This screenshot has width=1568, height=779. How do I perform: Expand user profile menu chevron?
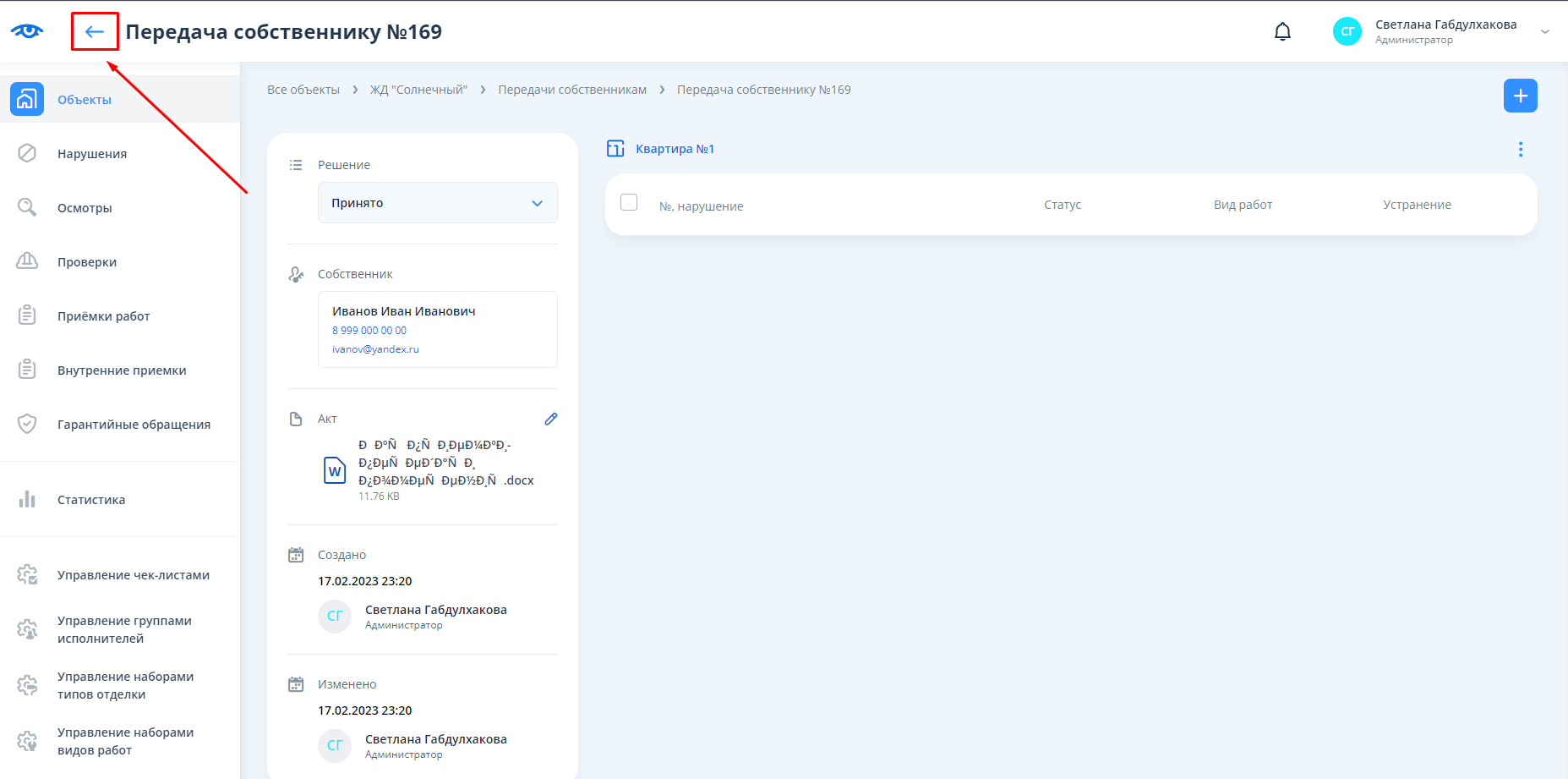tap(1544, 32)
